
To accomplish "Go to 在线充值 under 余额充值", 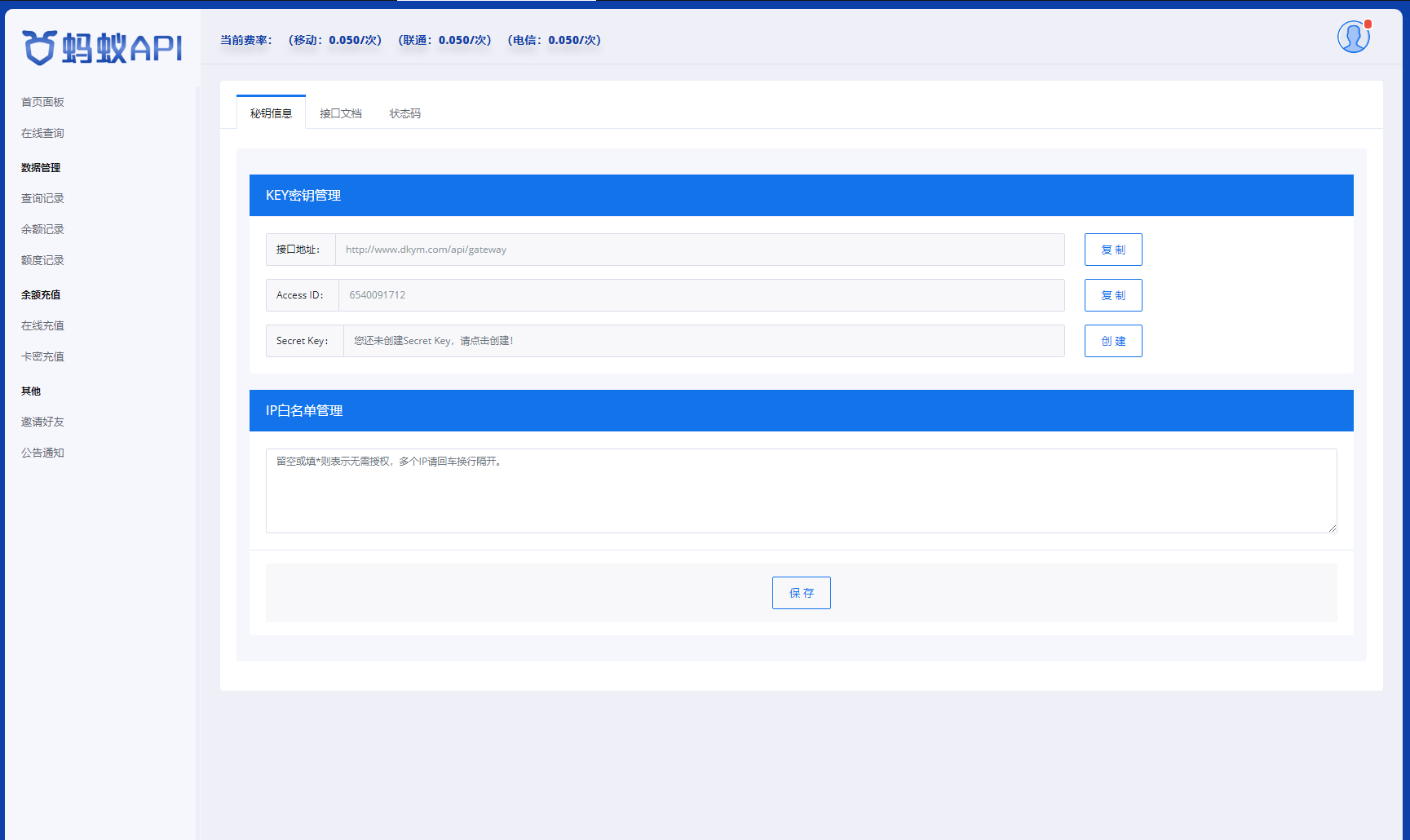I will coord(42,325).
